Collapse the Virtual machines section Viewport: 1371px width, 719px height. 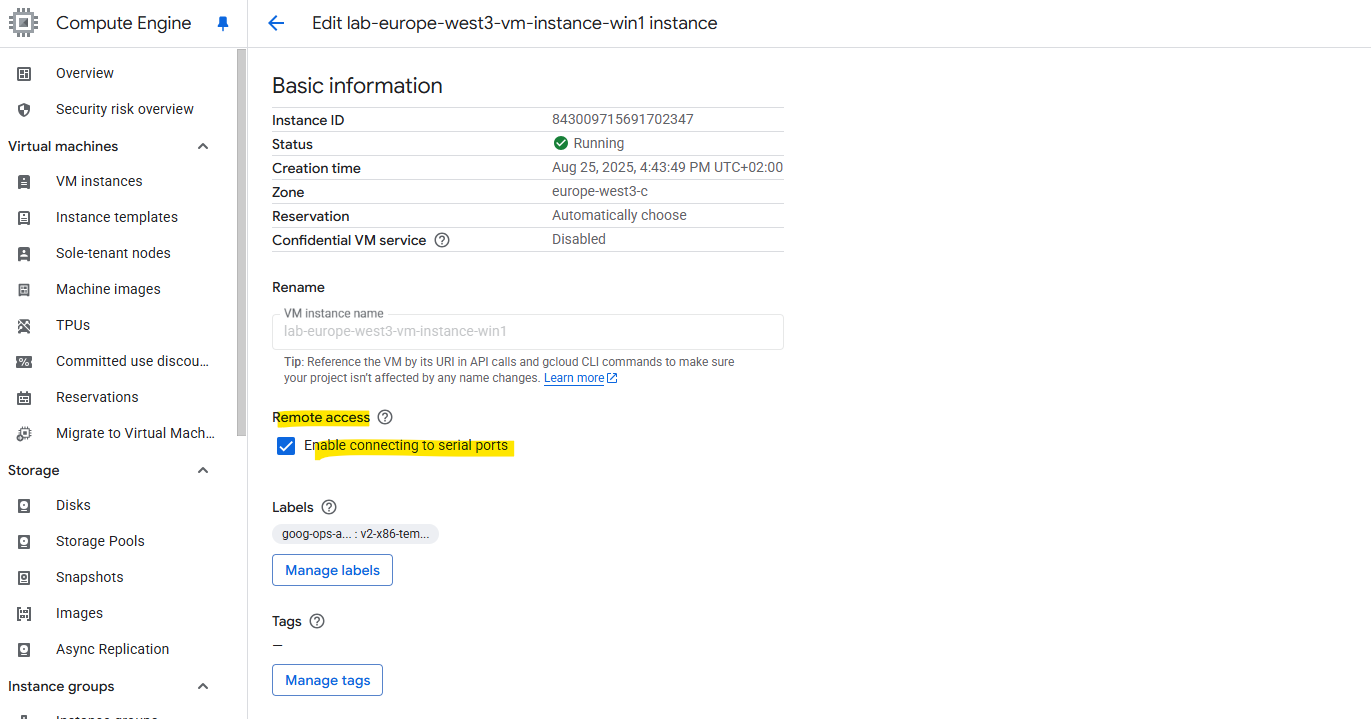coord(203,146)
